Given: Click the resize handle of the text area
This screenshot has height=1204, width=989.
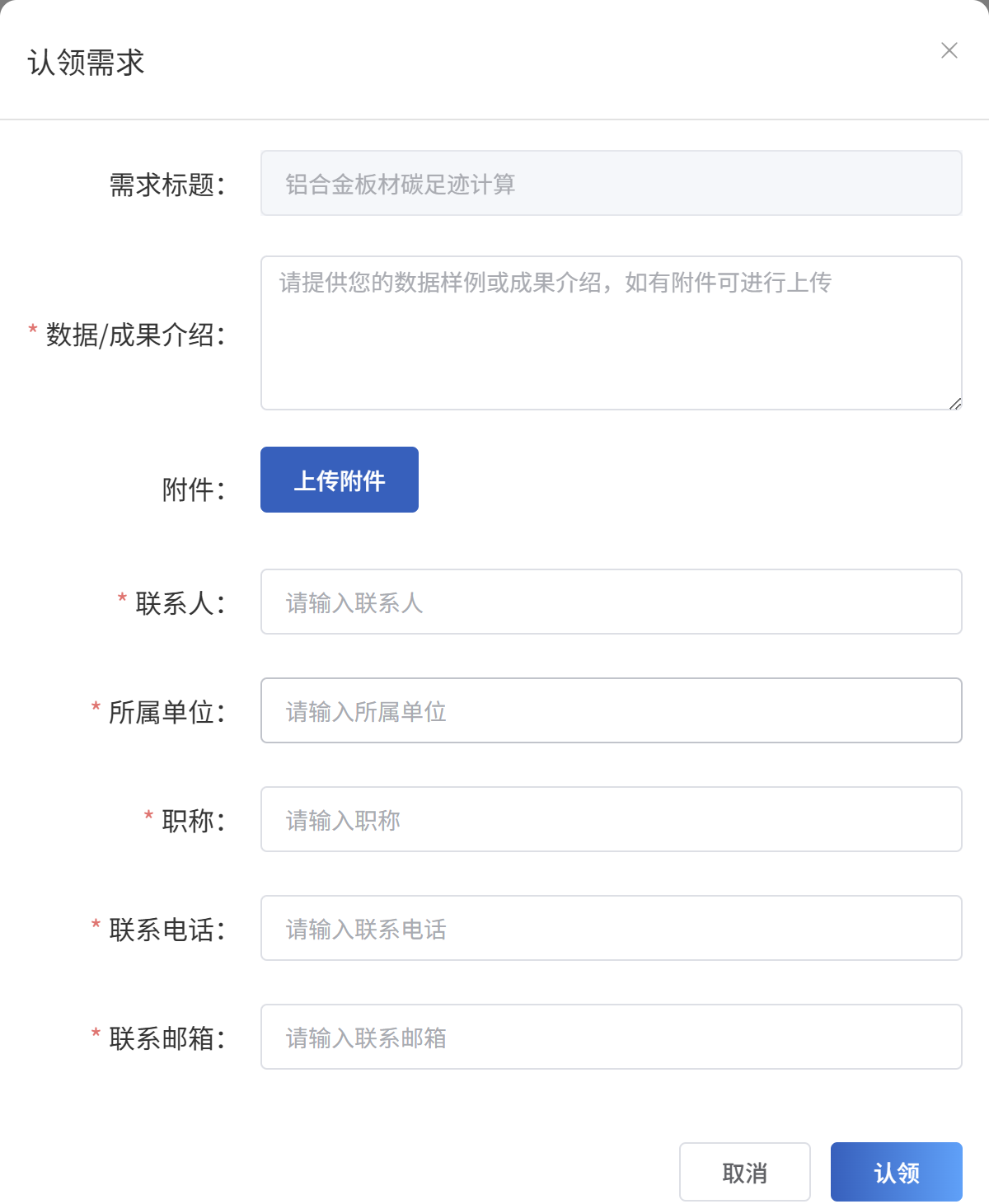Looking at the screenshot, I should click(x=955, y=404).
